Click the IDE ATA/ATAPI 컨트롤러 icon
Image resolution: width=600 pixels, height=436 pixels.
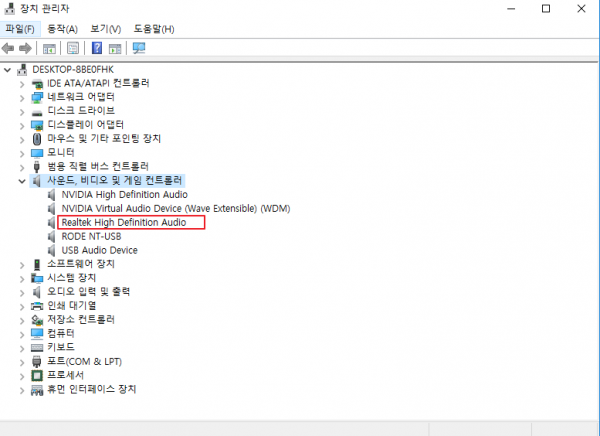click(37, 83)
